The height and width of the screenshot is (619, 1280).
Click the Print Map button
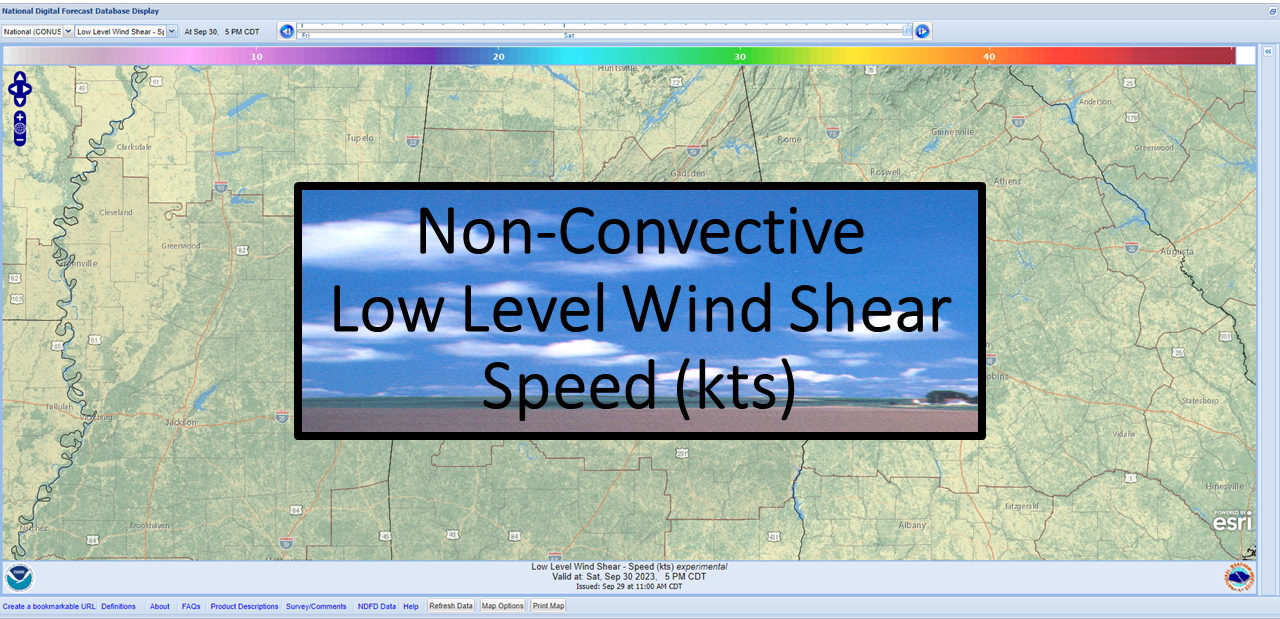click(x=548, y=606)
